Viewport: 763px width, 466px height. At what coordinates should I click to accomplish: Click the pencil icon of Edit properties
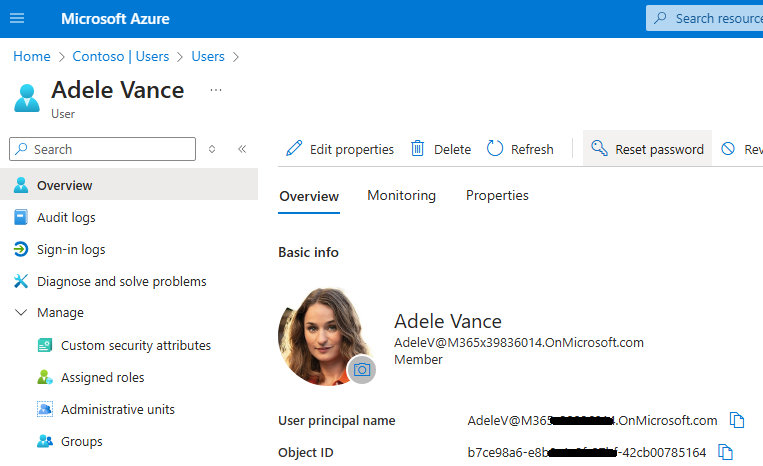[x=294, y=148]
